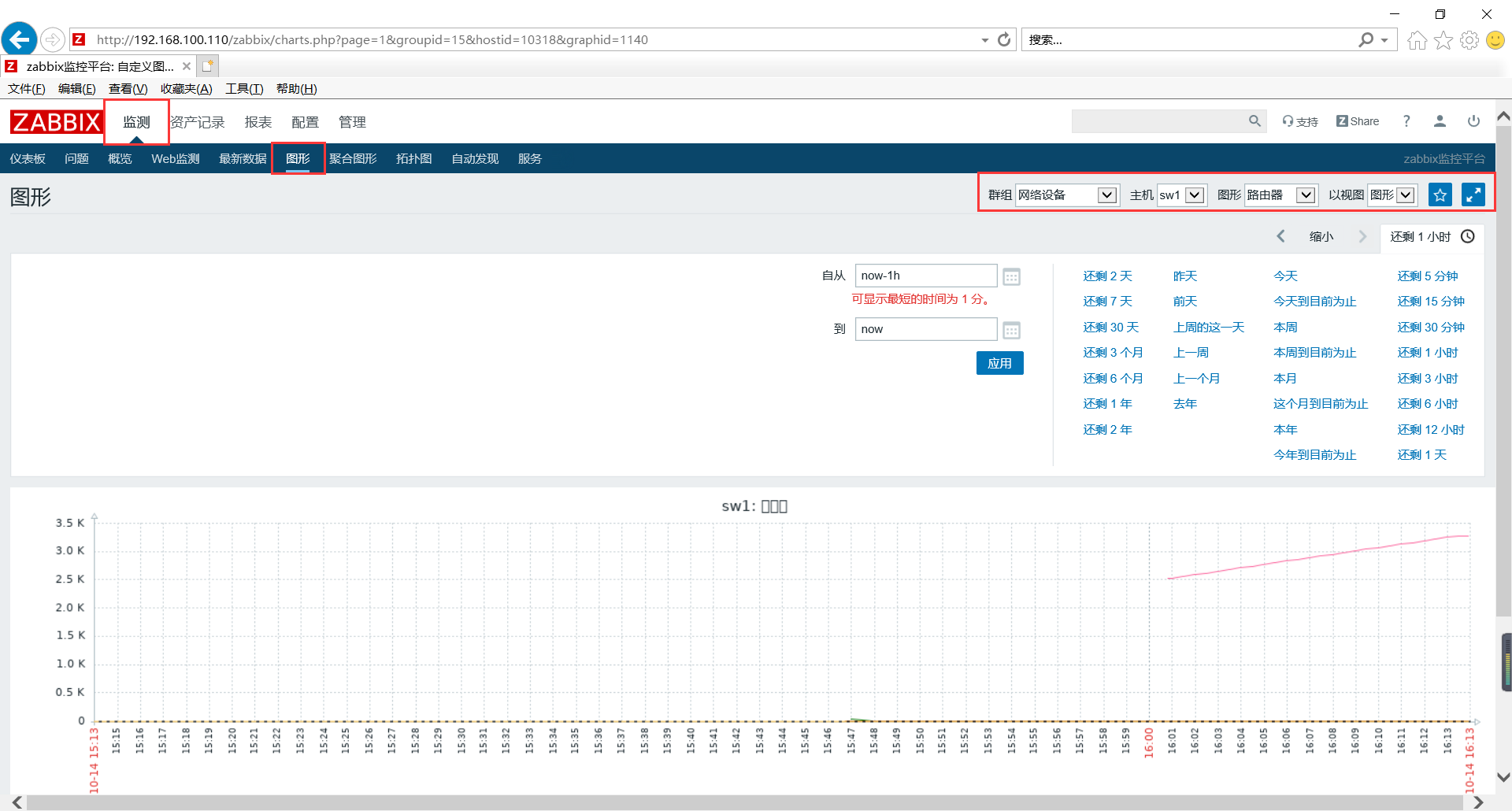1512x811 pixels.
Task: Open Zabbix help question mark
Action: (x=1406, y=121)
